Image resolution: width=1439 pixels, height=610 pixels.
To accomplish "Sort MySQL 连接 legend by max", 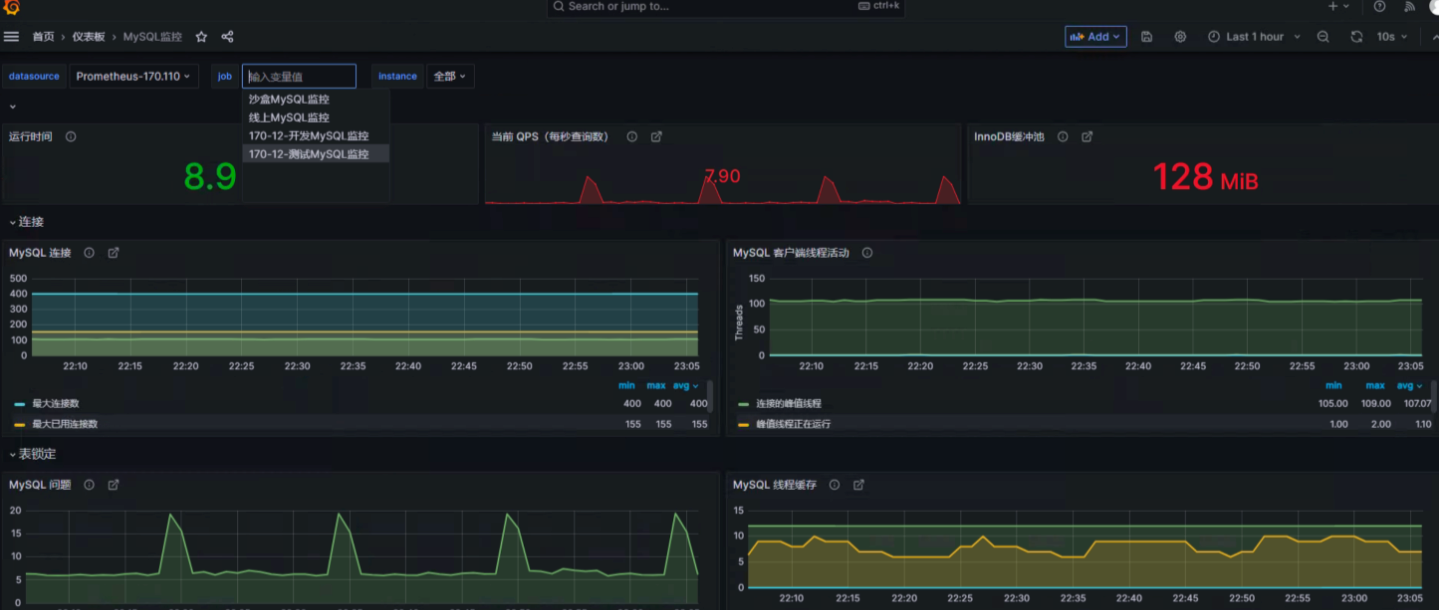I will [656, 385].
